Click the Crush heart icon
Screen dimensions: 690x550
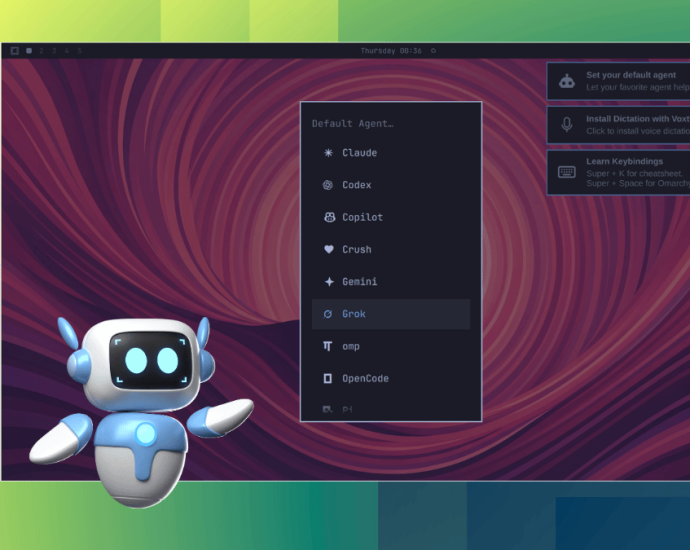pyautogui.click(x=329, y=249)
